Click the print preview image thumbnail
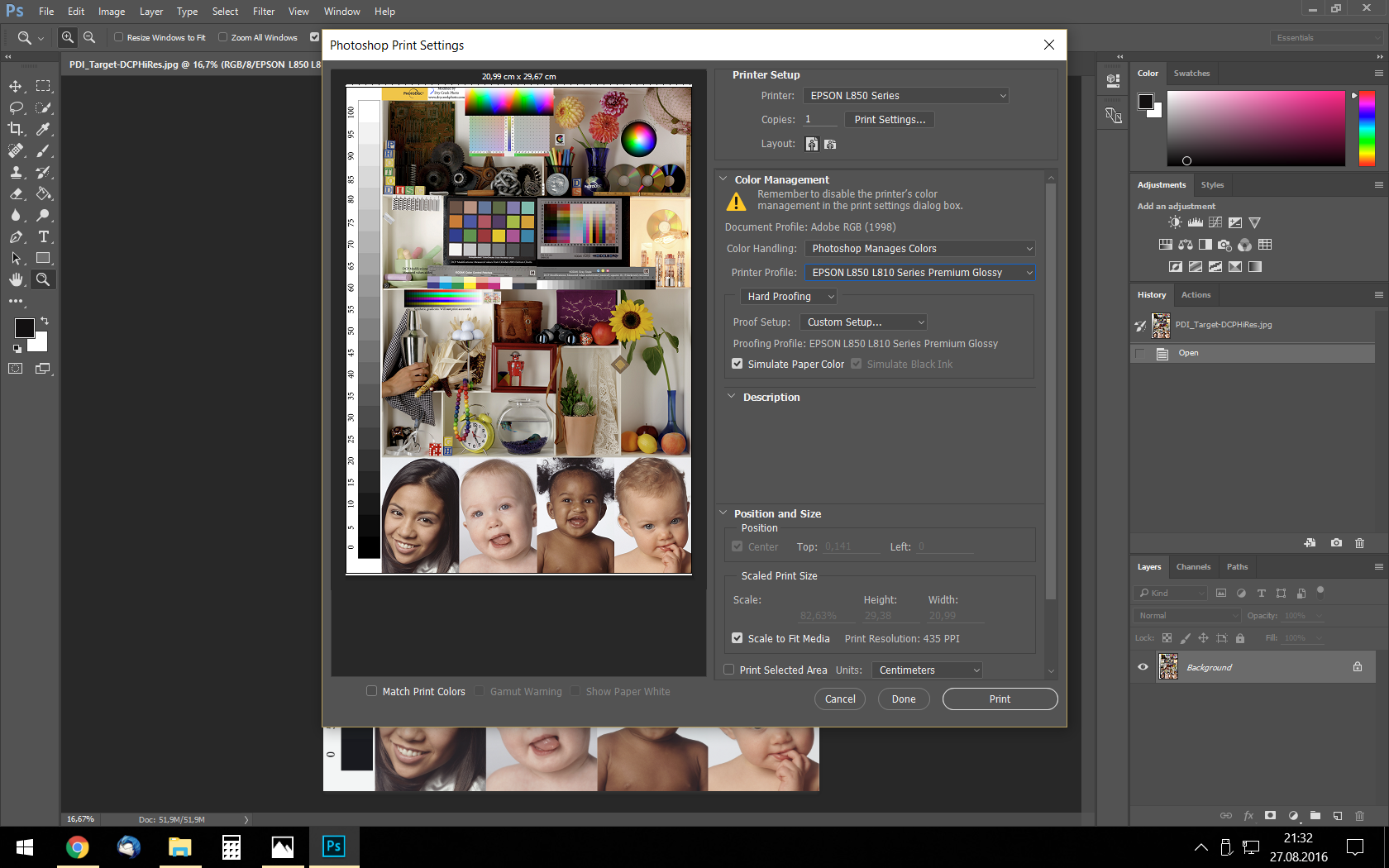This screenshot has width=1389, height=868. (x=518, y=329)
